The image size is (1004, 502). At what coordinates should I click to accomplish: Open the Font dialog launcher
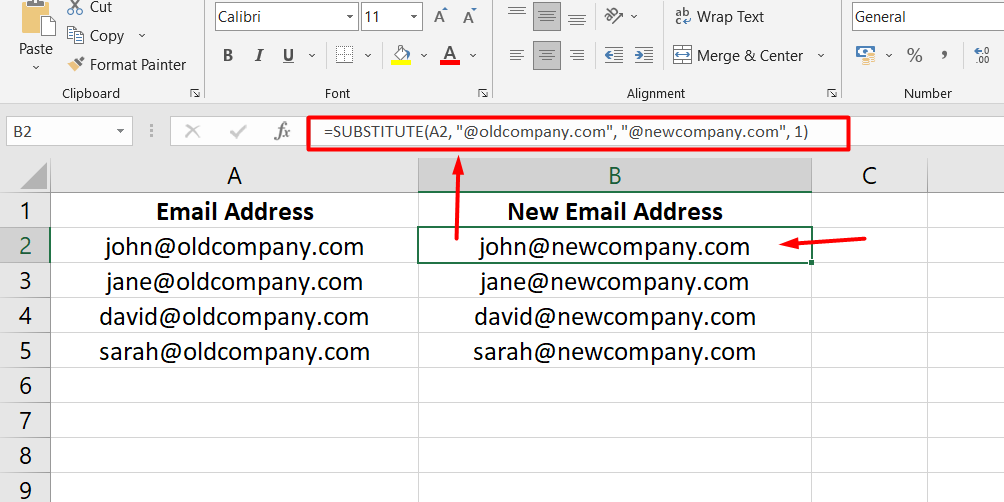[x=483, y=93]
